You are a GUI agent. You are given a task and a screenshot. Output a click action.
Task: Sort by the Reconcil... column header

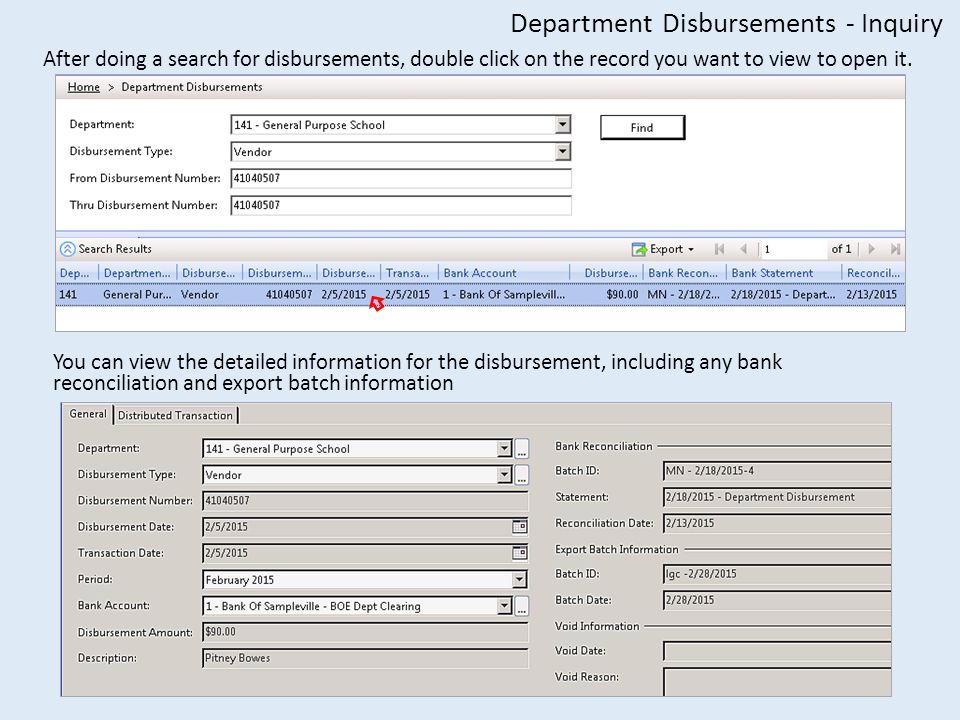click(873, 273)
